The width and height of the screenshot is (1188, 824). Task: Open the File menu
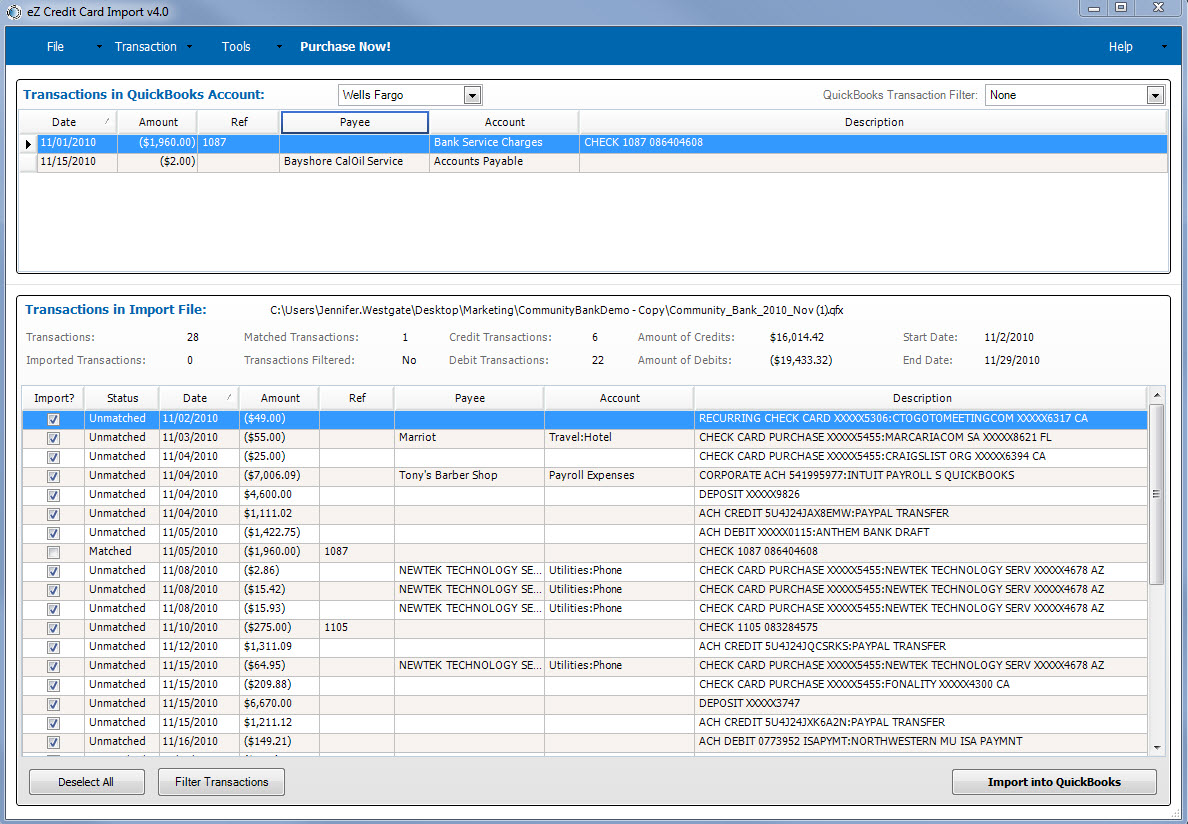[x=55, y=47]
